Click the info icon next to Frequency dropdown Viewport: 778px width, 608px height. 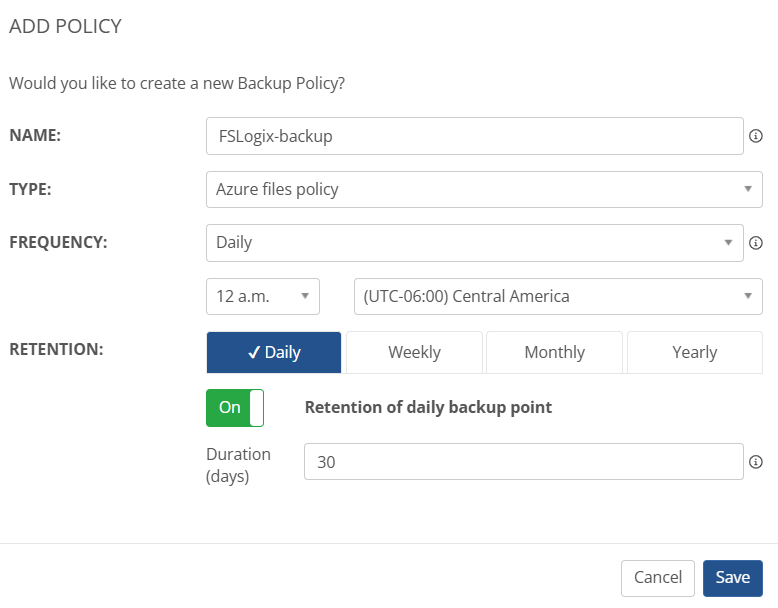756,242
